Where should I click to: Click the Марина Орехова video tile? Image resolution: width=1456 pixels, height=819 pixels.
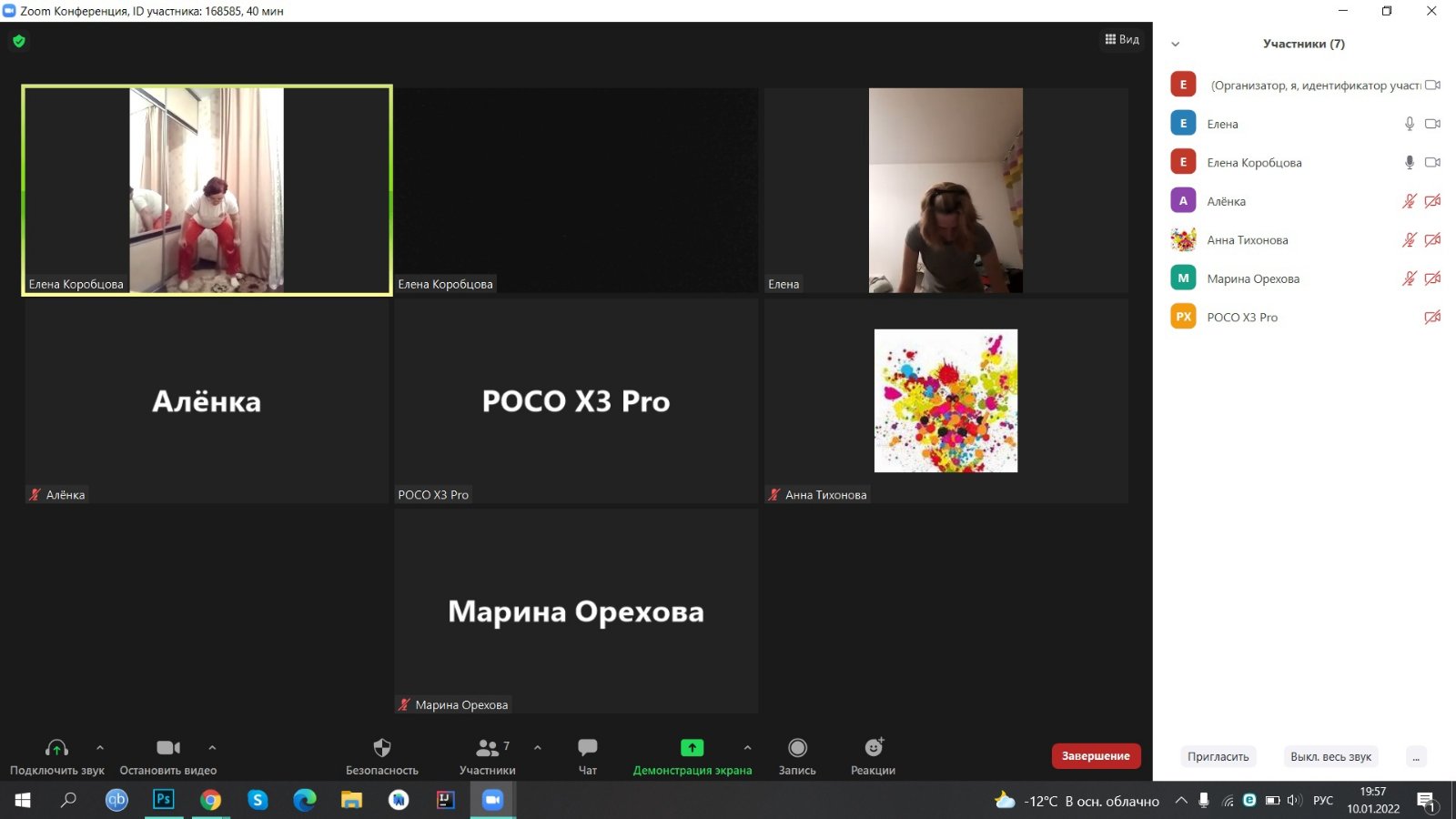click(576, 611)
